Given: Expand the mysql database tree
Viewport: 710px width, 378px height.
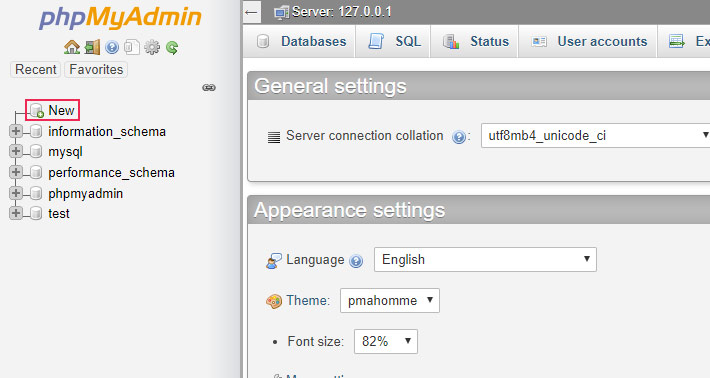Looking at the screenshot, I should click(x=16, y=151).
